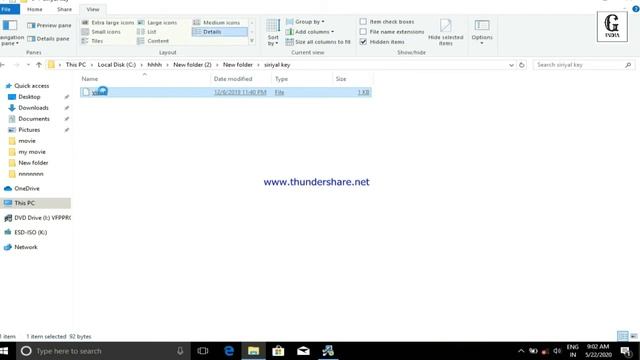The width and height of the screenshot is (640, 360).
Task: Click hhhh in address breadcrumb
Action: pos(155,65)
